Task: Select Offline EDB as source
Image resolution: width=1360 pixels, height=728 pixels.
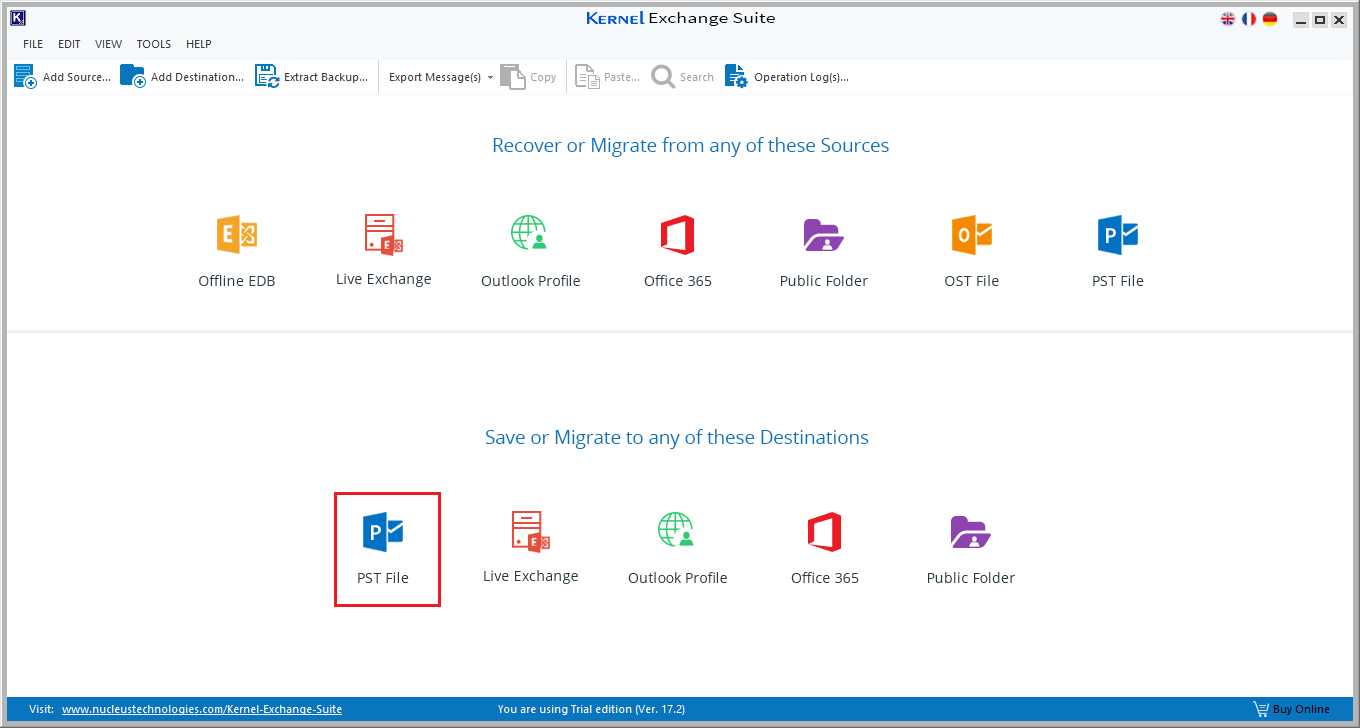Action: click(x=237, y=252)
